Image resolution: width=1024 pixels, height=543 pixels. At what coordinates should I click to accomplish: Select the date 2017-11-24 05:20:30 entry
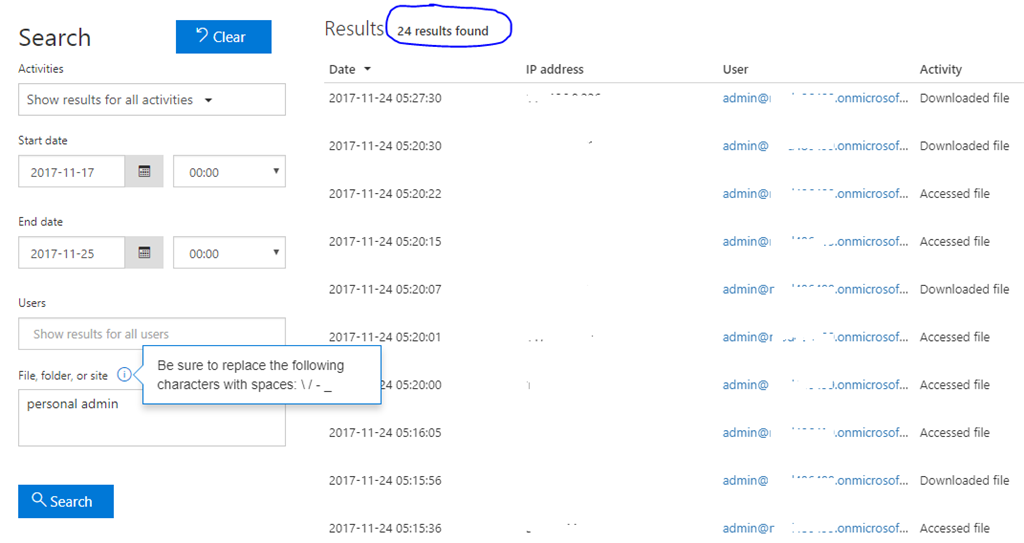385,146
